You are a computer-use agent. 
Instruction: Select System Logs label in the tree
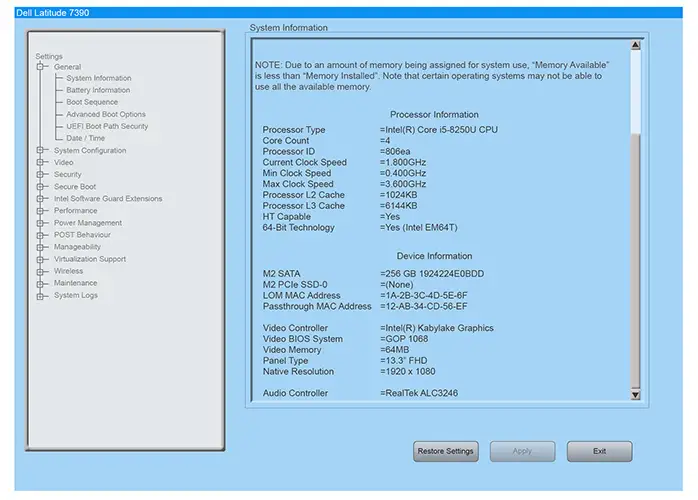coord(76,296)
